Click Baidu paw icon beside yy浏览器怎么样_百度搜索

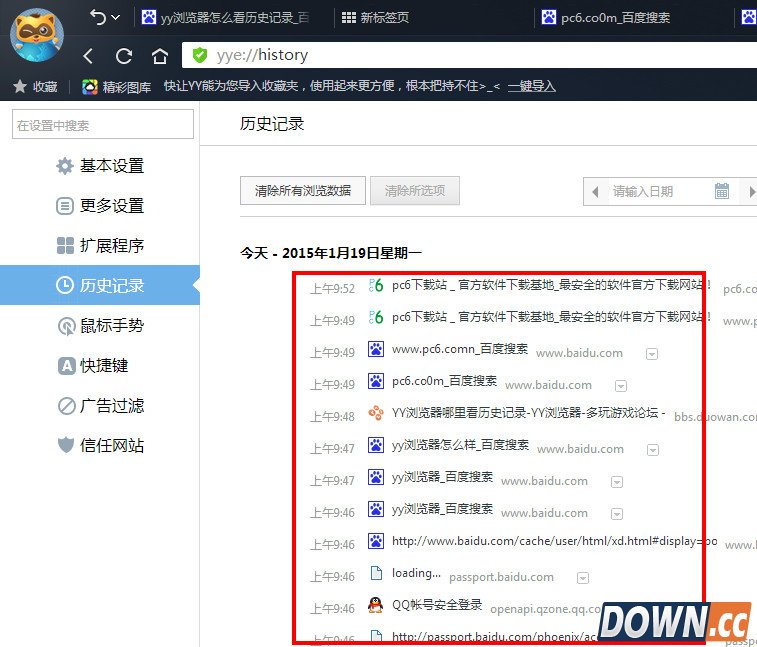tap(376, 445)
